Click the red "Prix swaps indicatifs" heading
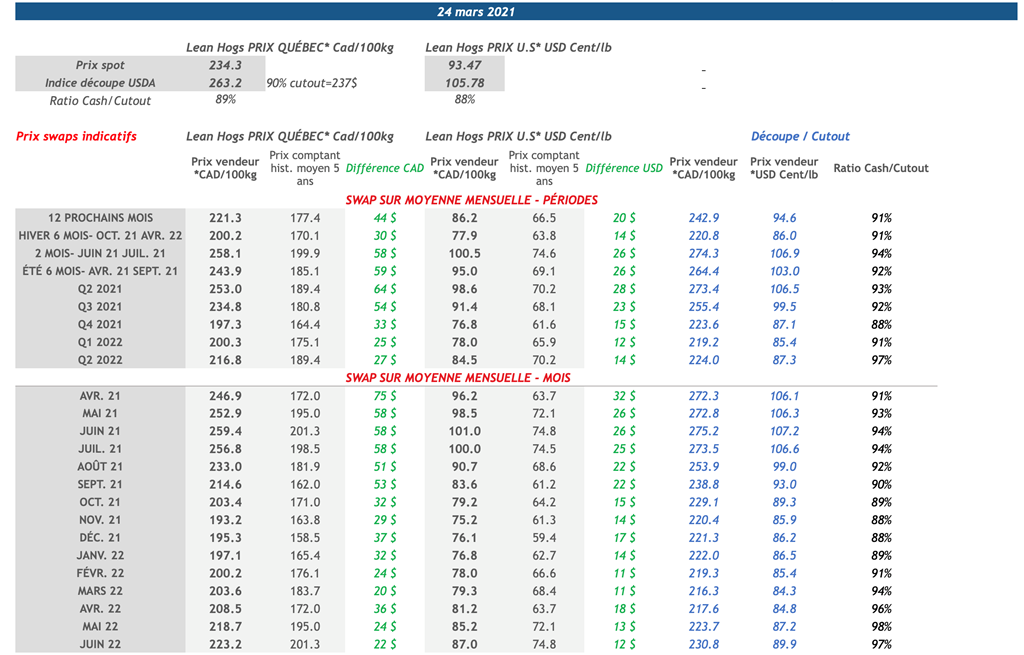The width and height of the screenshot is (1024, 655). click(x=77, y=136)
